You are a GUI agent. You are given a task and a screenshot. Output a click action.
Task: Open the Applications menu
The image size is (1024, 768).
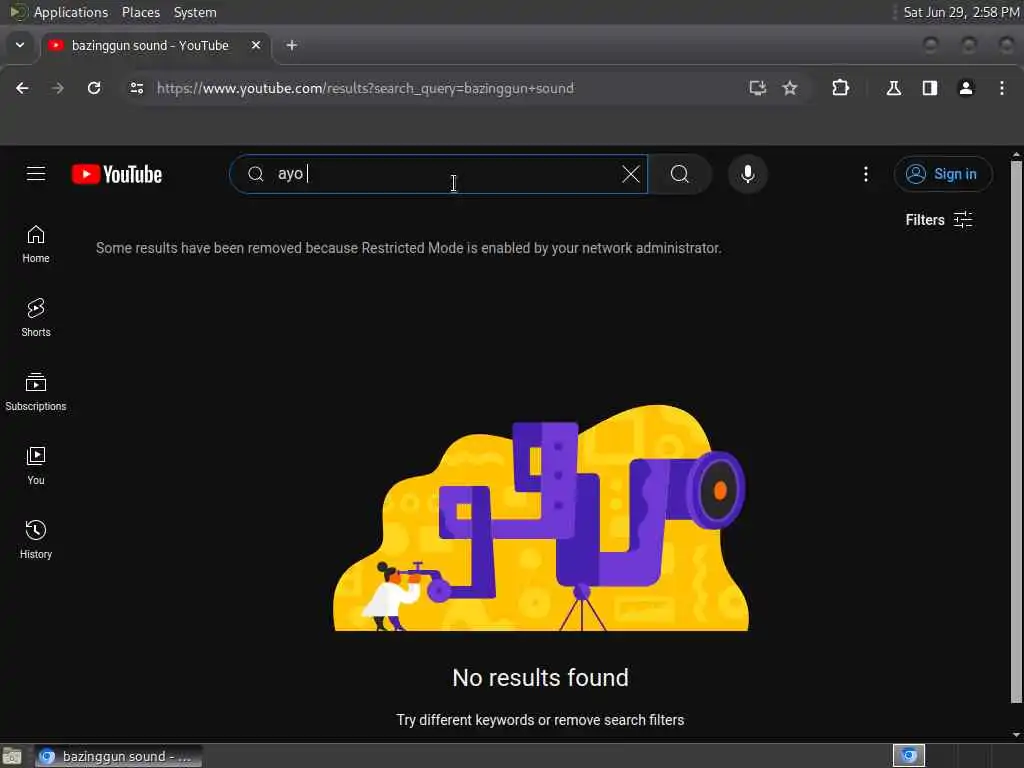71,12
